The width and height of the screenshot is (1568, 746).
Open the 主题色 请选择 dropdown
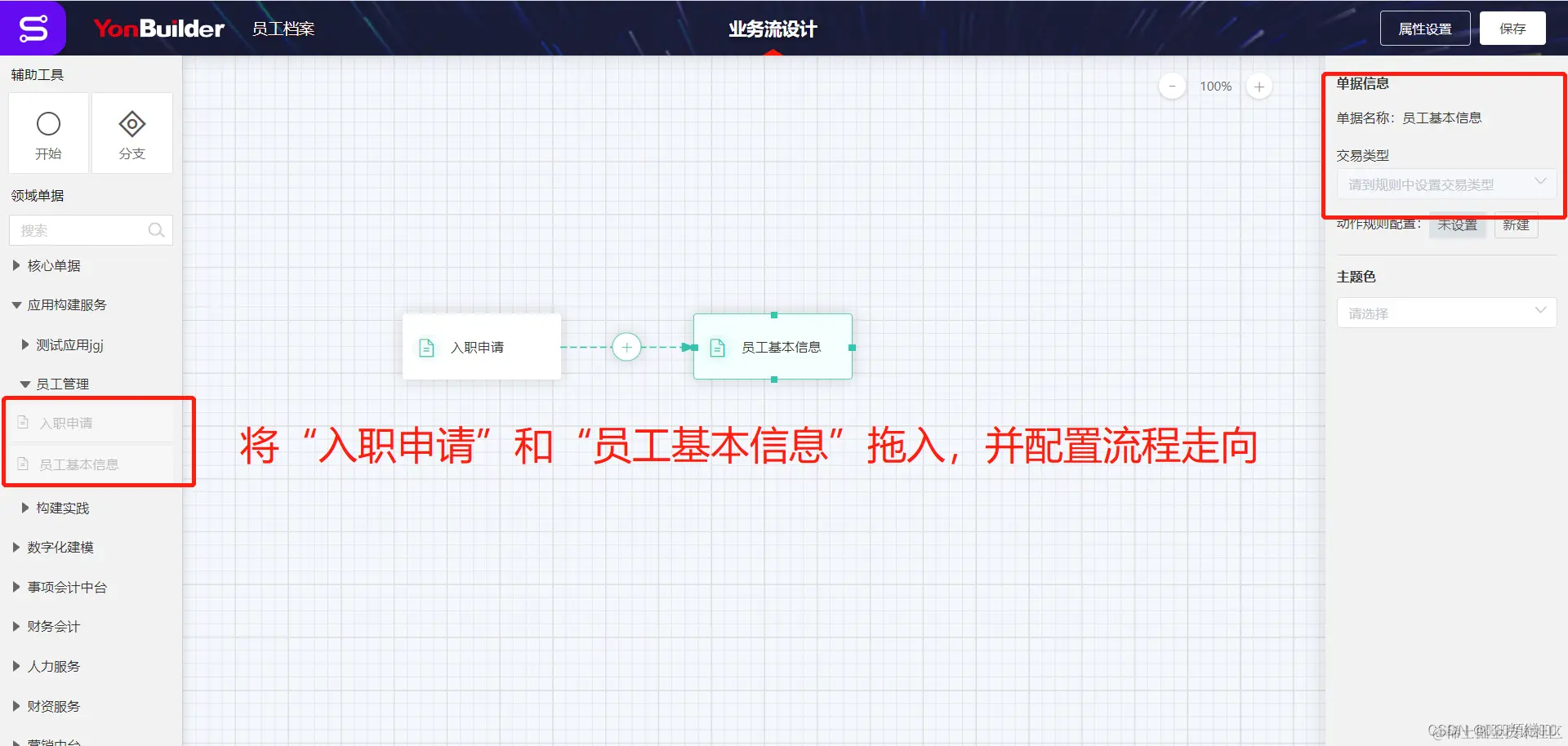[x=1446, y=313]
